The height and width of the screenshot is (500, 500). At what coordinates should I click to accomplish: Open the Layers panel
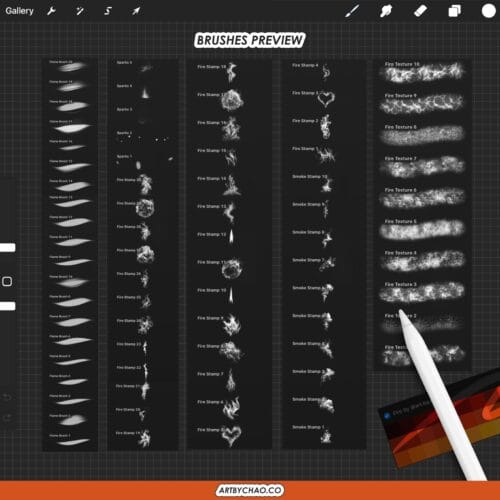(455, 11)
